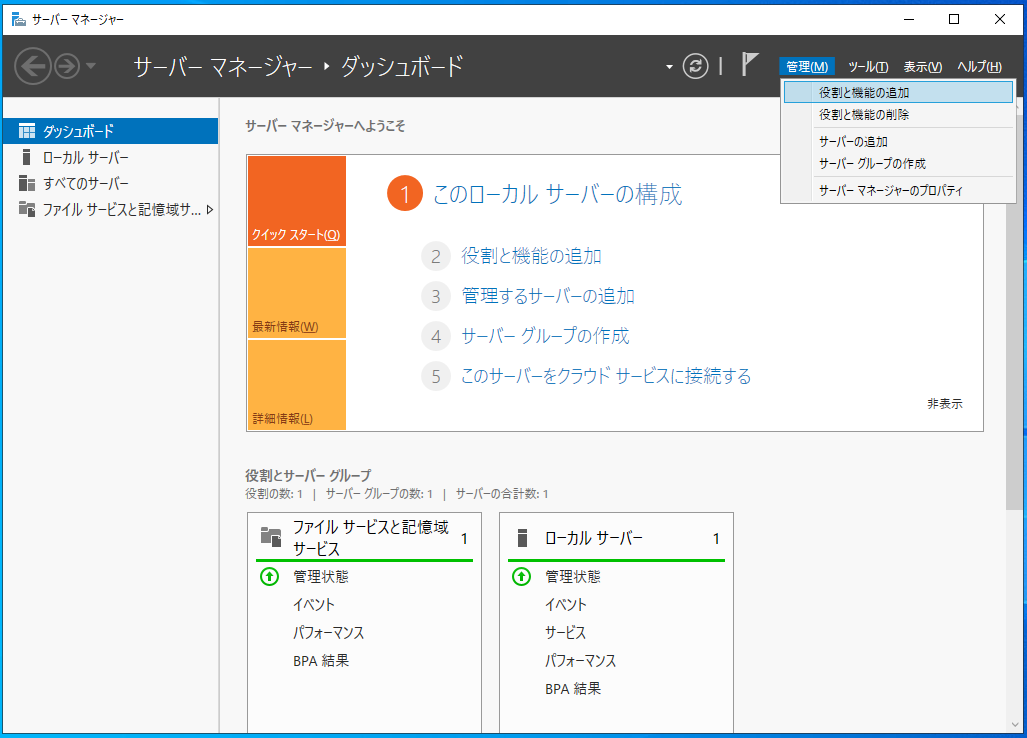Click the refresh icon in header
The width and height of the screenshot is (1027, 738).
696,66
